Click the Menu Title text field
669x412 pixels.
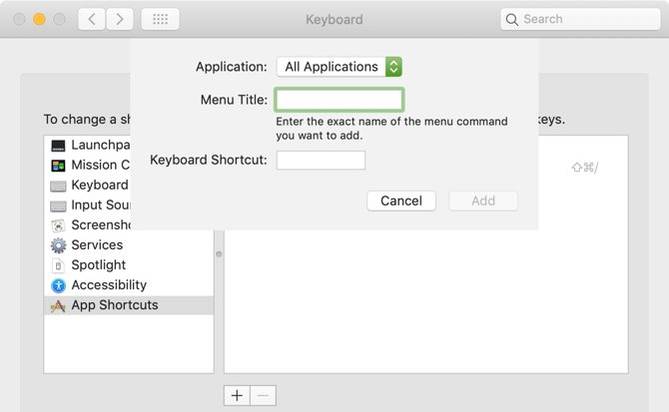tap(339, 99)
